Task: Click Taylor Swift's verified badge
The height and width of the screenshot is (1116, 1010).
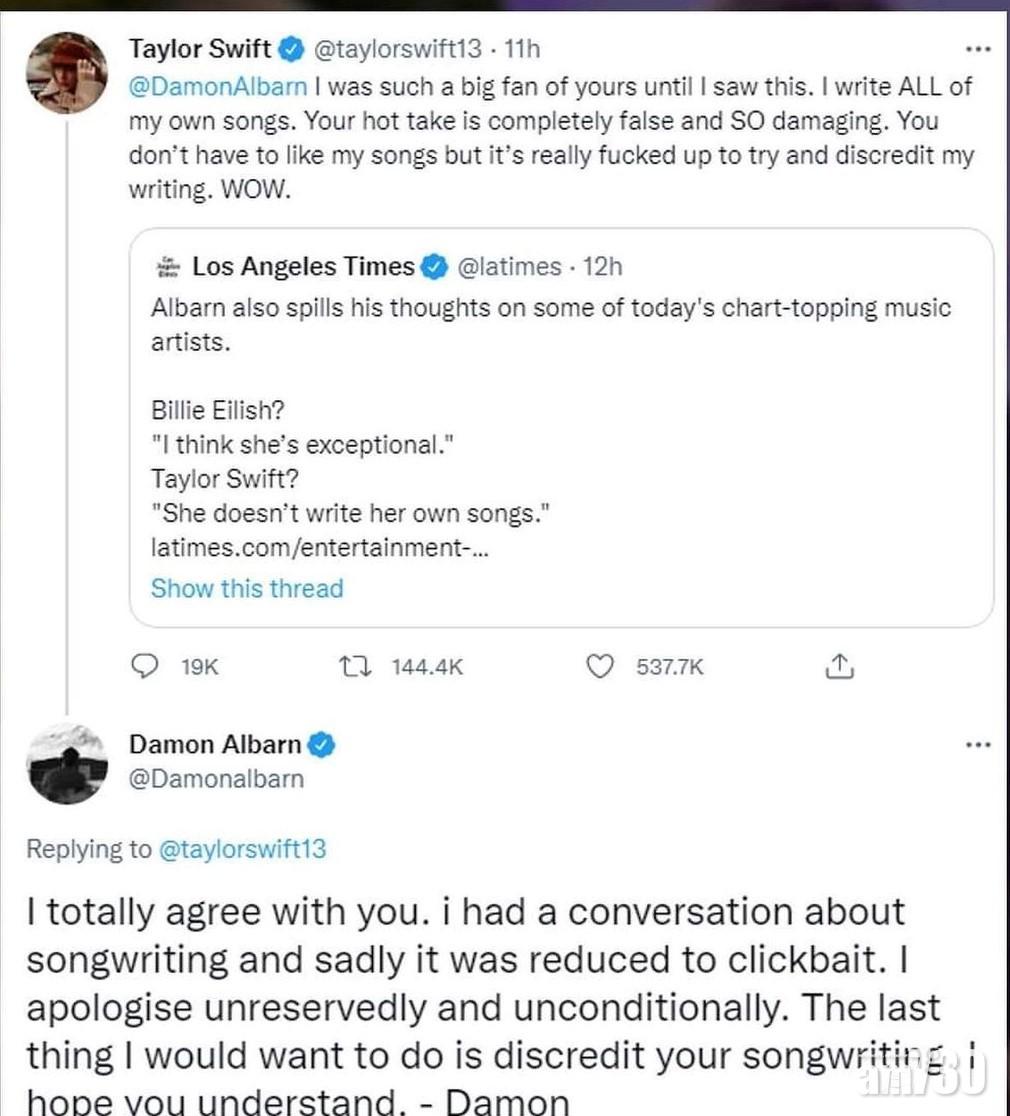Action: [x=292, y=47]
